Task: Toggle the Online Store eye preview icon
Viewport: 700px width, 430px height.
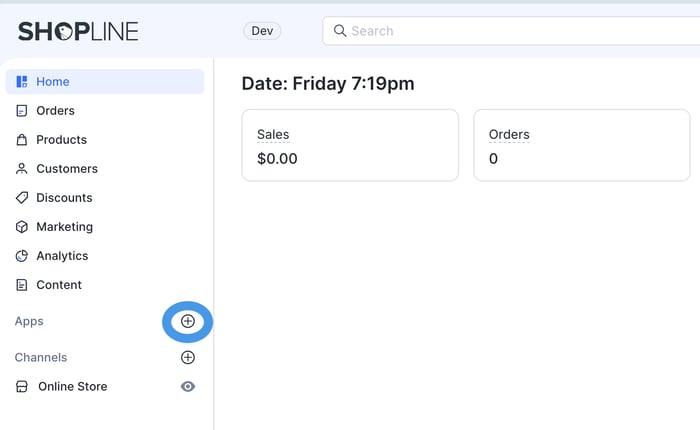Action: point(188,387)
